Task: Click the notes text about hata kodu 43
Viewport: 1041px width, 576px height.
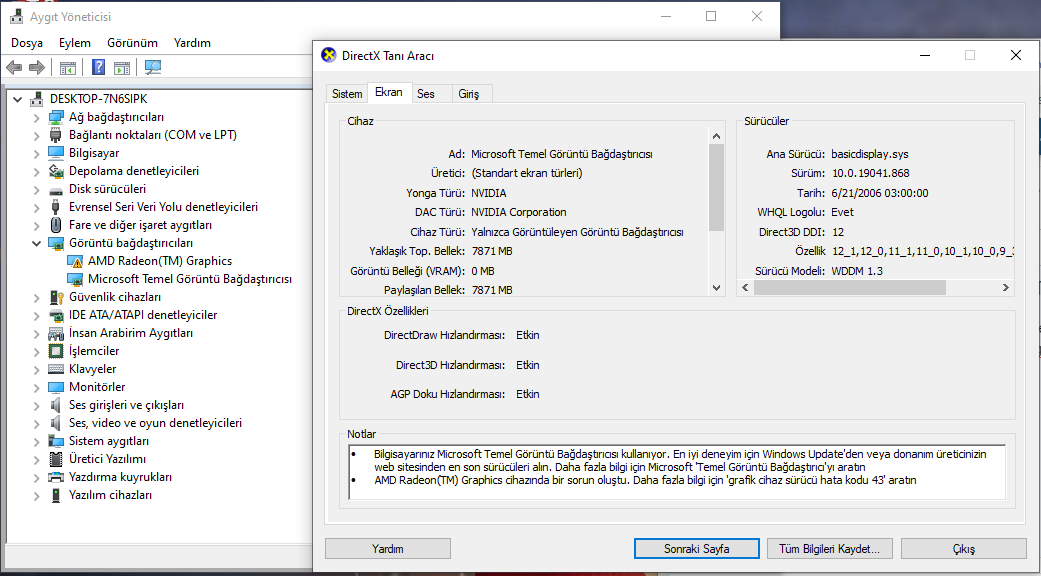Action: point(645,480)
